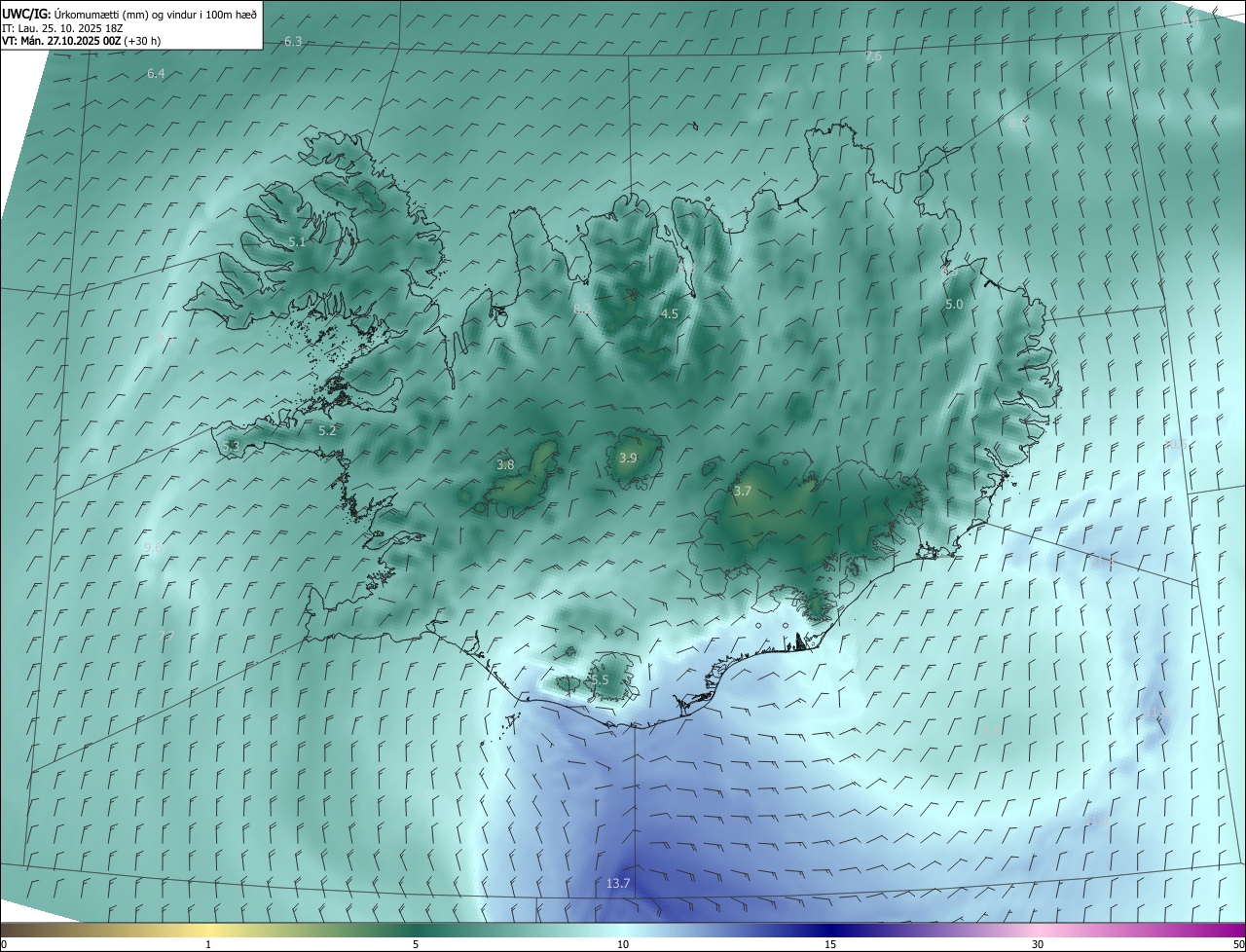Click the 10 tick on the colour scale
1246x952 pixels.
coord(623,944)
